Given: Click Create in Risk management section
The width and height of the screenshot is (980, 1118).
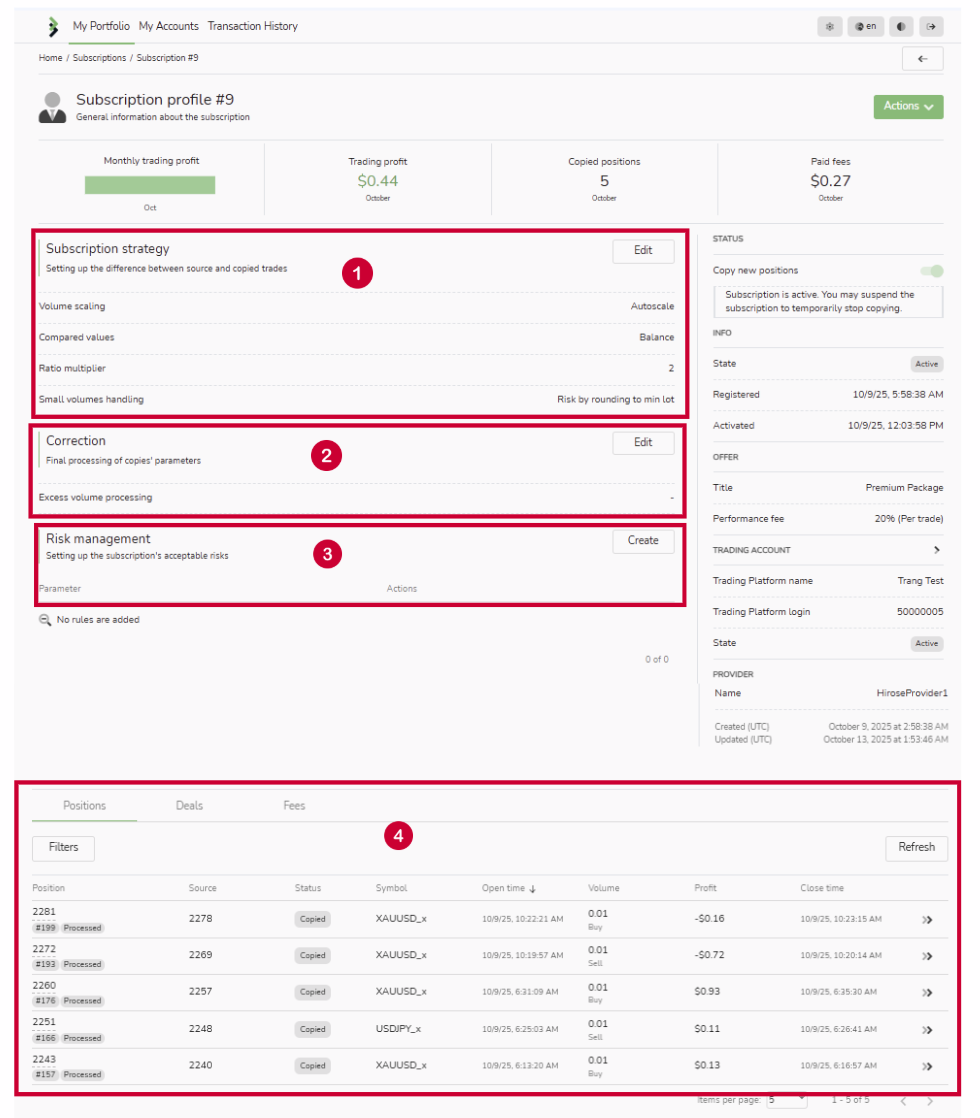Looking at the screenshot, I should pos(643,540).
